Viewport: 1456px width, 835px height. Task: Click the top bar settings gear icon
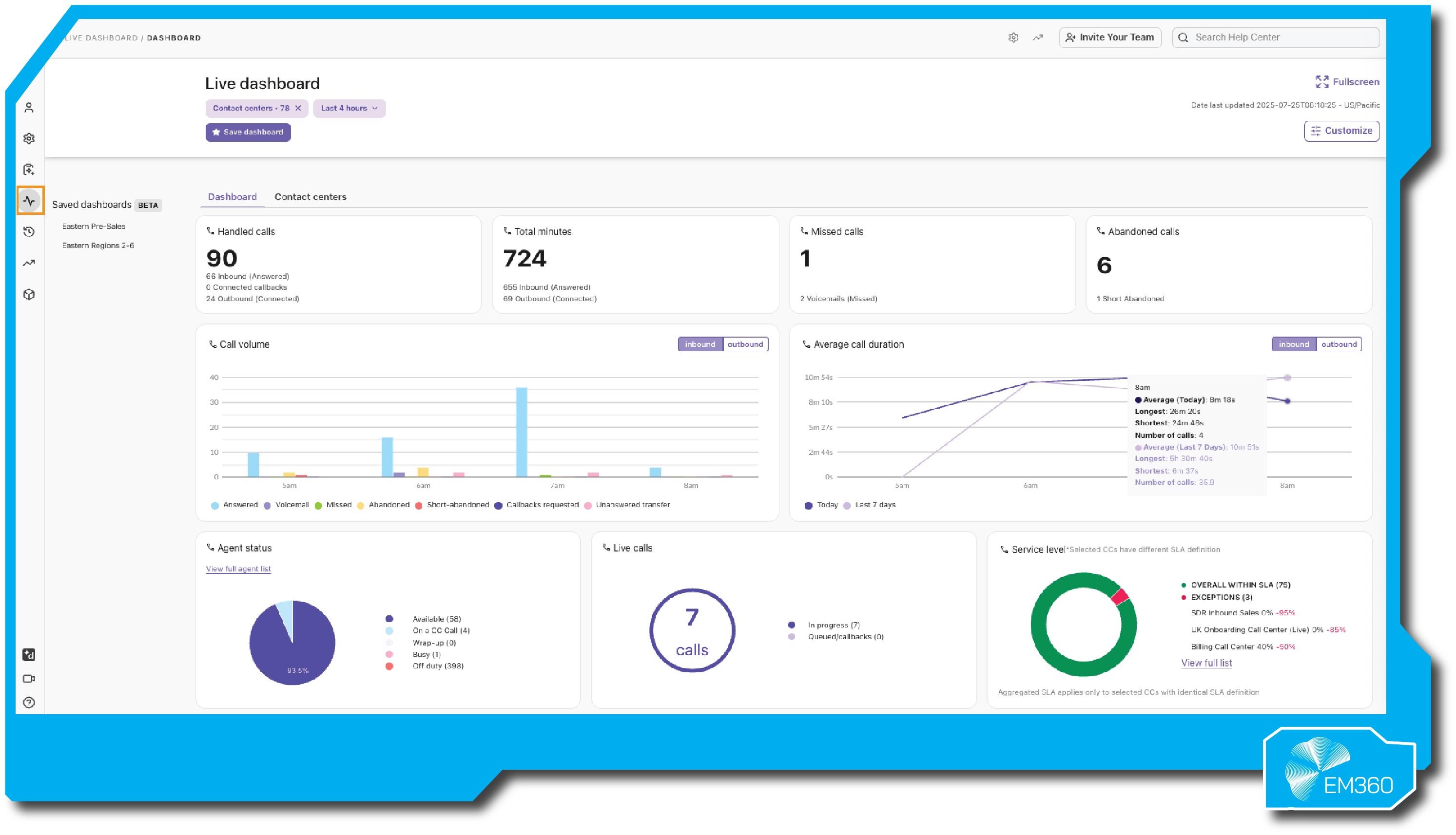tap(1013, 38)
